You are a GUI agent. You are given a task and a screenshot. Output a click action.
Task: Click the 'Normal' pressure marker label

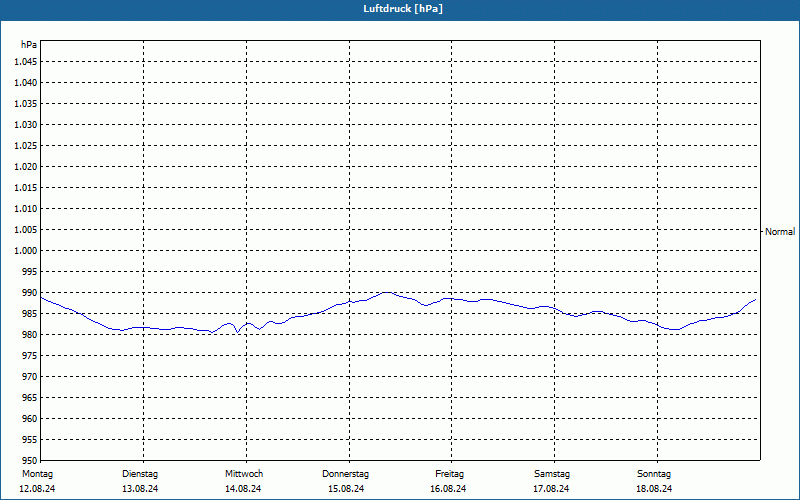(780, 232)
